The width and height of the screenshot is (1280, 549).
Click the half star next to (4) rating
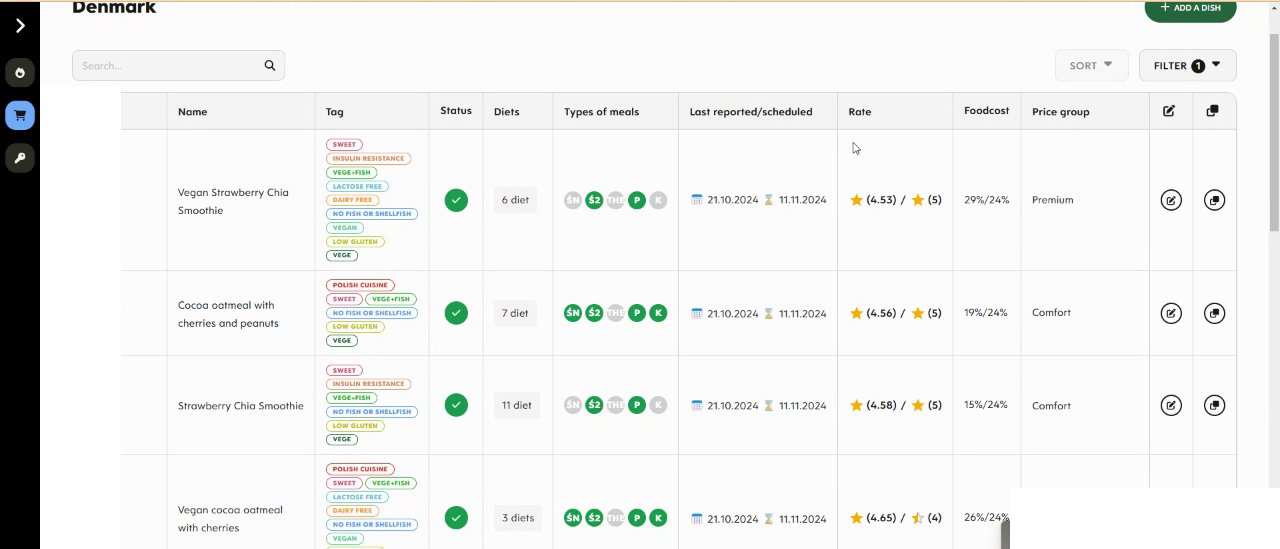coord(918,518)
